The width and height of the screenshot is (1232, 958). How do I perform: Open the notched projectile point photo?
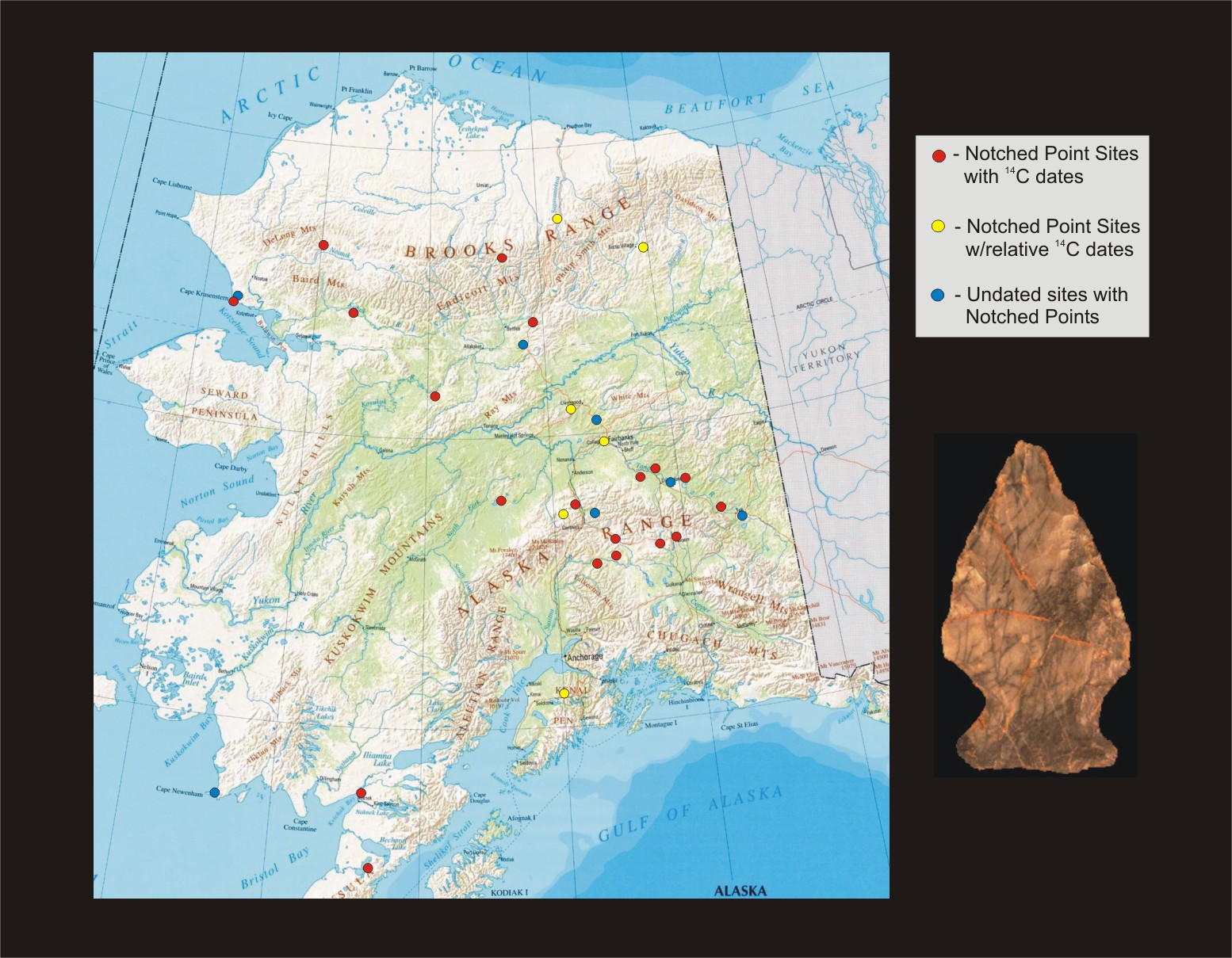coord(1035,605)
